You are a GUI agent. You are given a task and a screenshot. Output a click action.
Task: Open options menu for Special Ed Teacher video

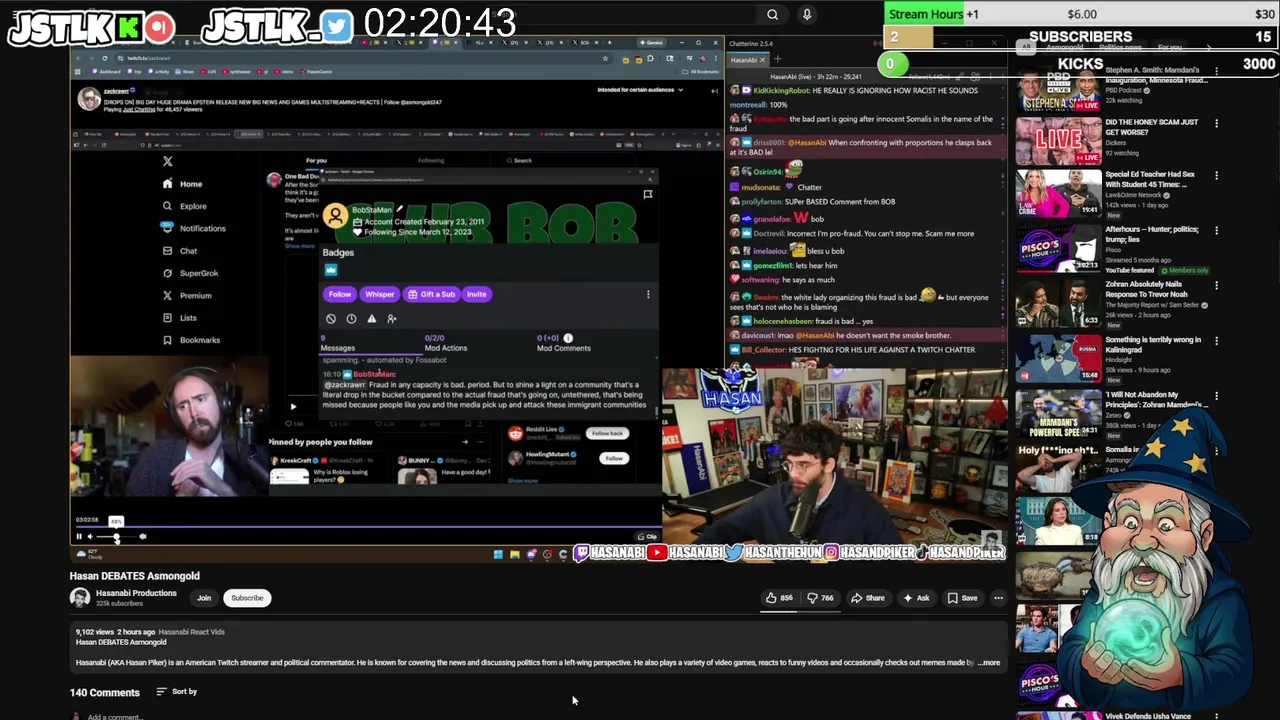(1216, 176)
